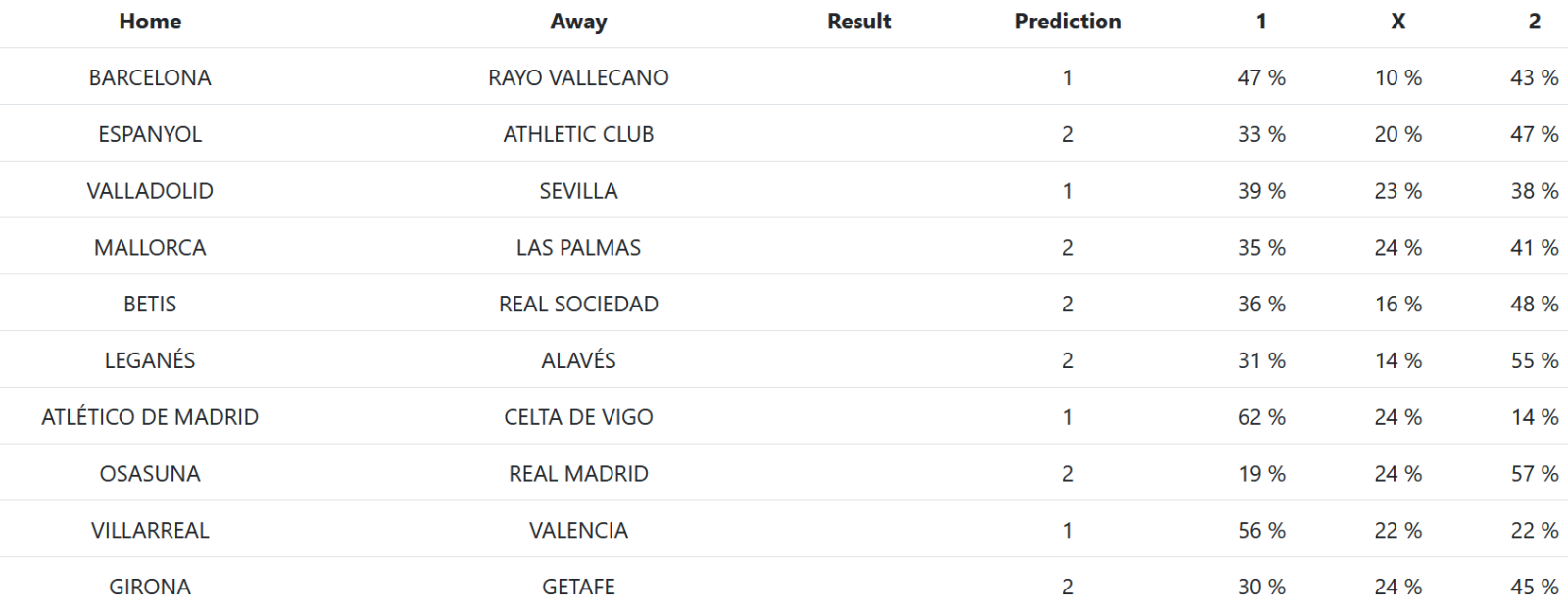Select the REAL MADRID away cell
Screen dimensions: 1568x613
coord(578,474)
